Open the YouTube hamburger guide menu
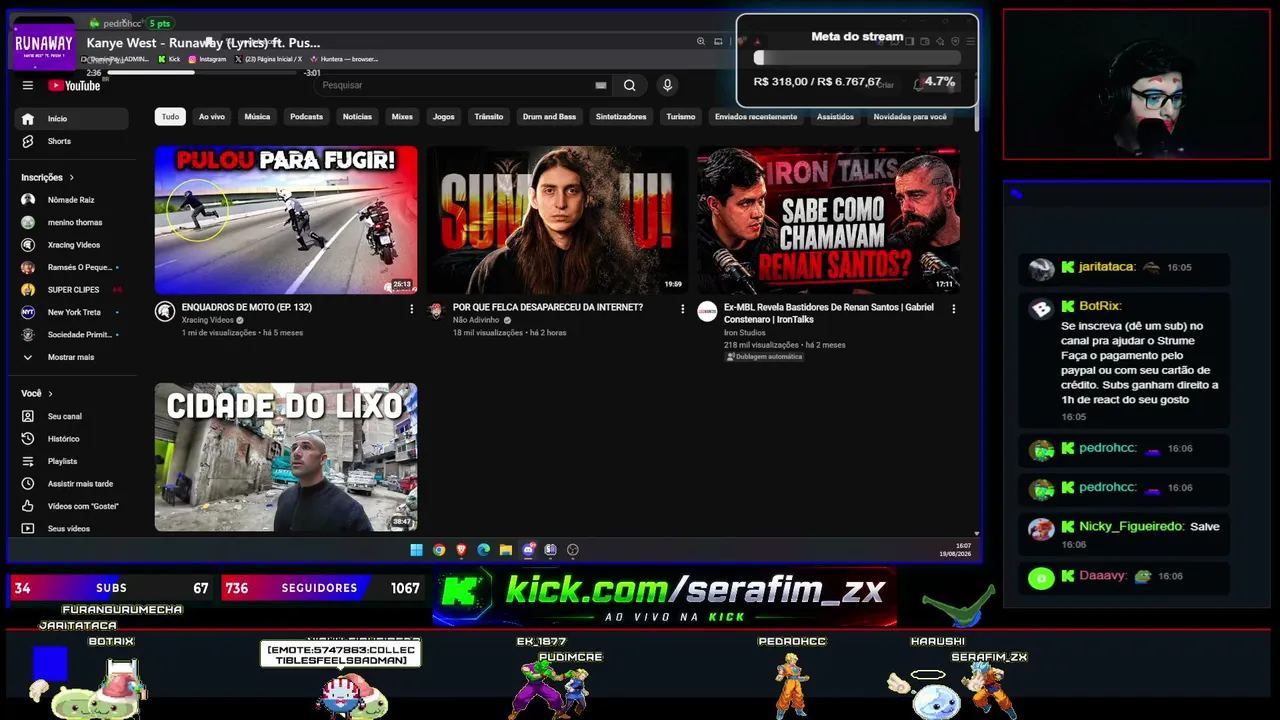The height and width of the screenshot is (720, 1280). click(28, 85)
